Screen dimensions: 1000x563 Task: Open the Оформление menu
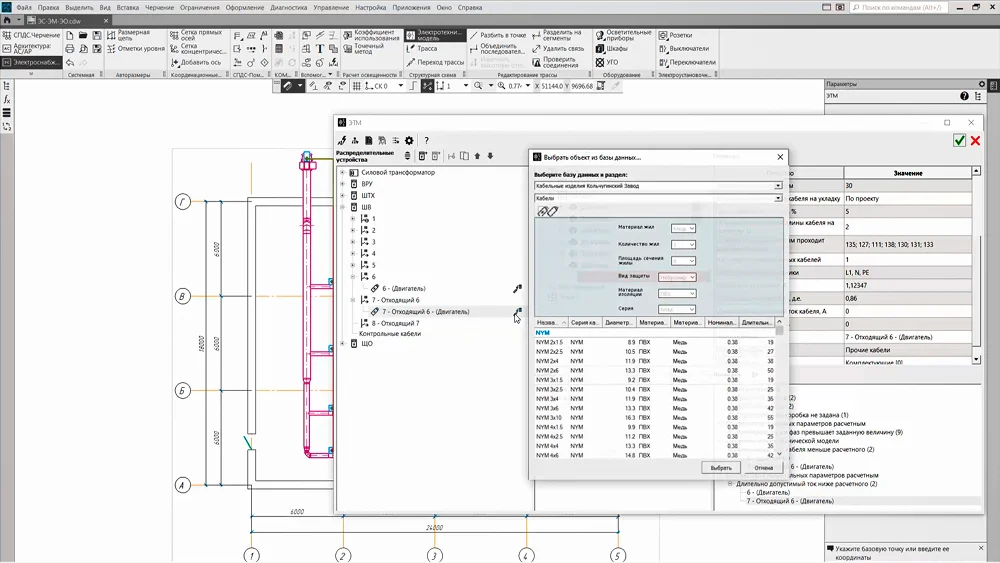[244, 7]
